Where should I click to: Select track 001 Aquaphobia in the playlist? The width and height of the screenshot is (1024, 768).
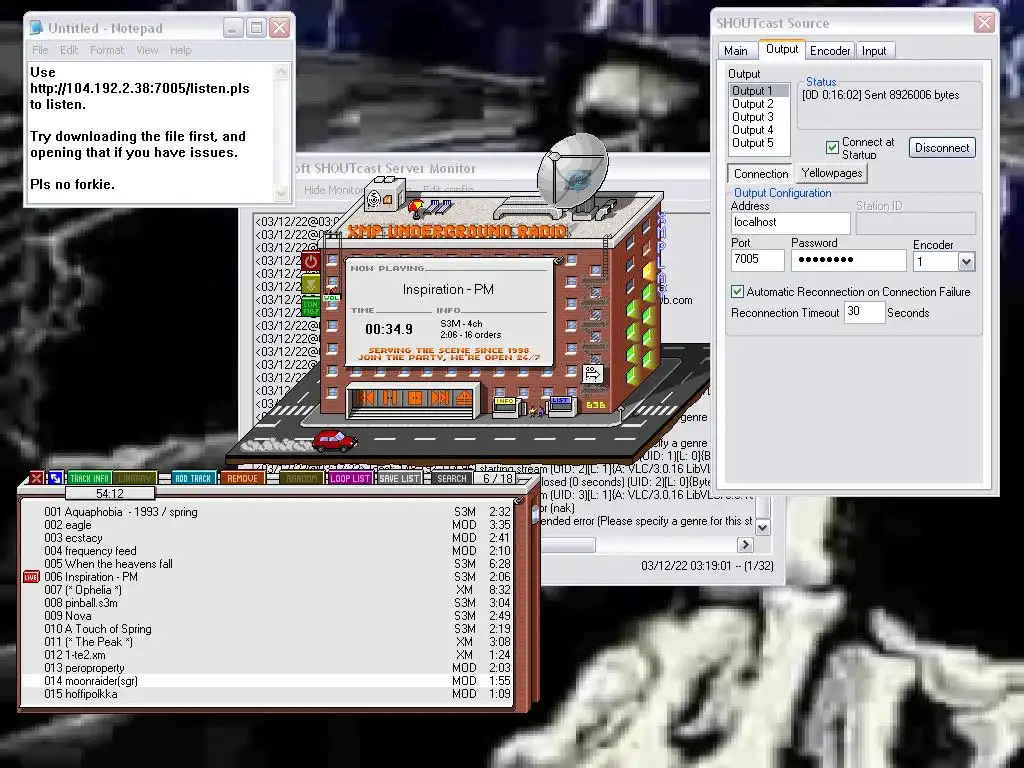(x=268, y=512)
